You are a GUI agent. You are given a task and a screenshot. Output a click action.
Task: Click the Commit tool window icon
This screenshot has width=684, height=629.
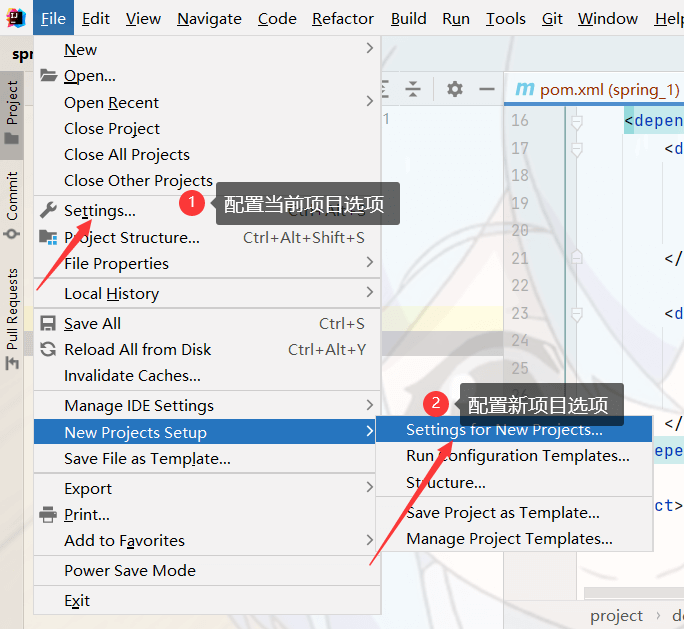click(x=12, y=234)
